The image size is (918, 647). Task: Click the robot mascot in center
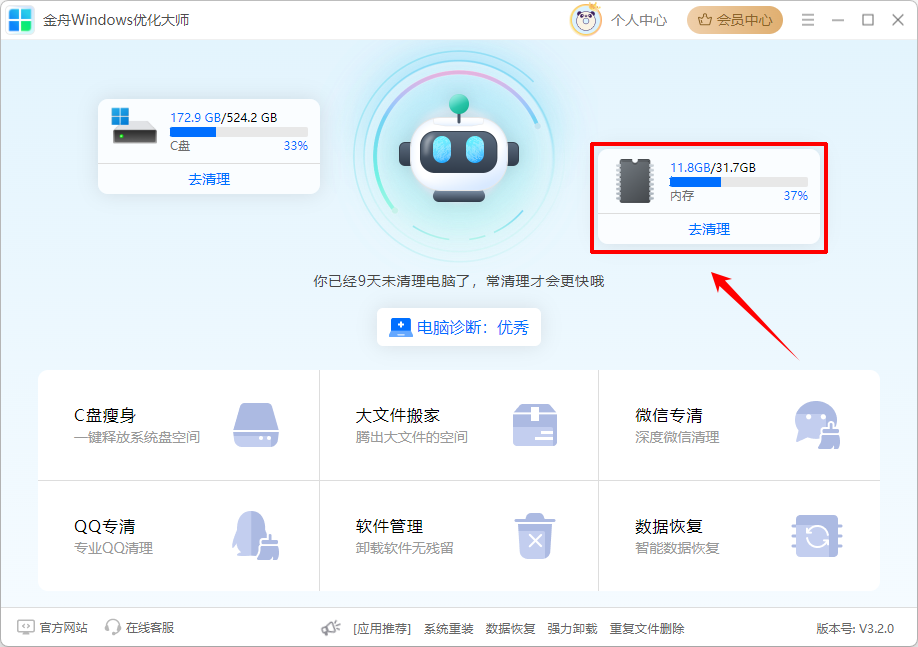[x=459, y=151]
